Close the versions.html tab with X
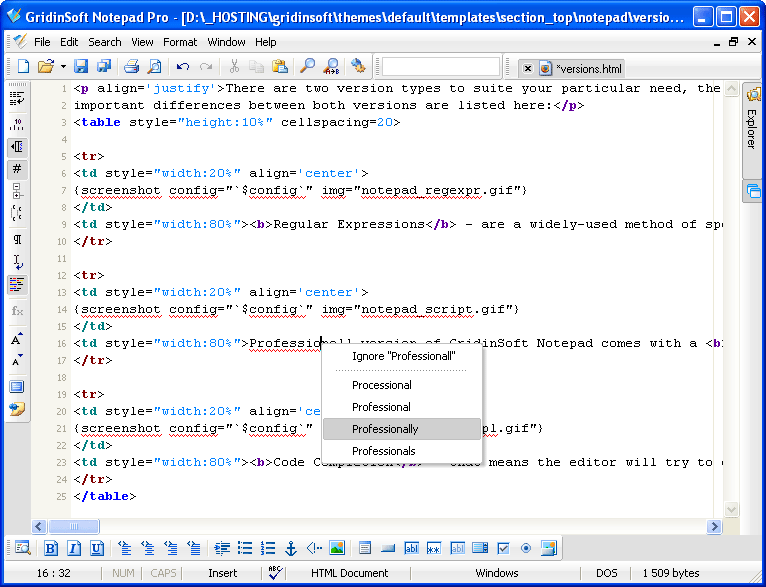The width and height of the screenshot is (766, 587). point(528,69)
